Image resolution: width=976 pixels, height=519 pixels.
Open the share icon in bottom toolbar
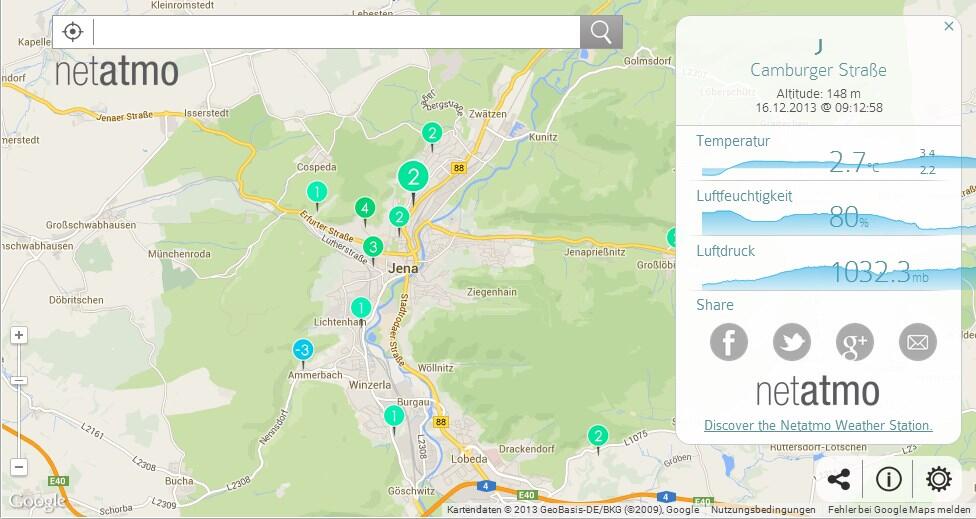click(x=839, y=479)
